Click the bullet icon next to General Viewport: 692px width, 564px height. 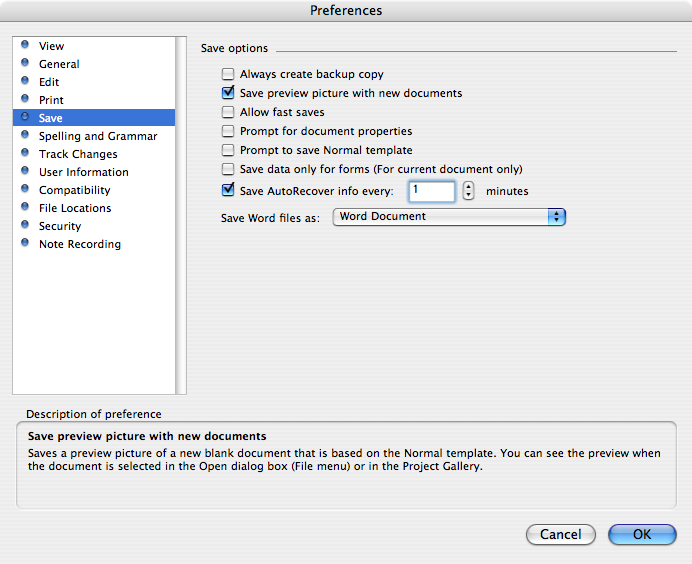(25, 62)
